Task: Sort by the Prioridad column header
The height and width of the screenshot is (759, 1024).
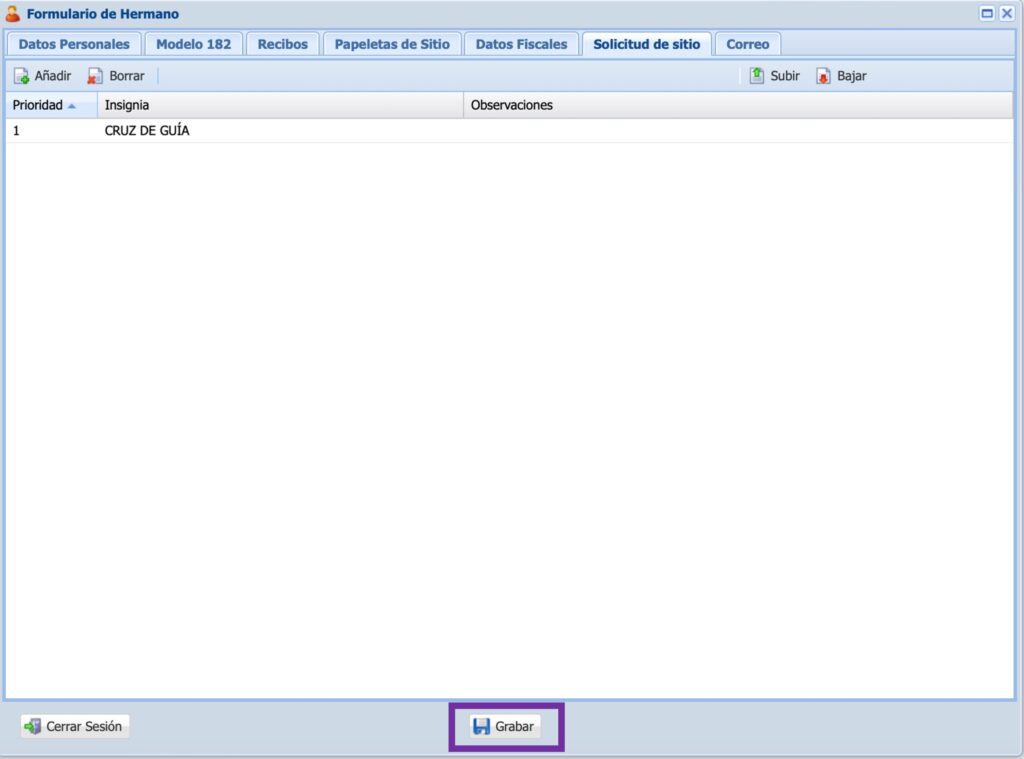Action: [x=38, y=105]
